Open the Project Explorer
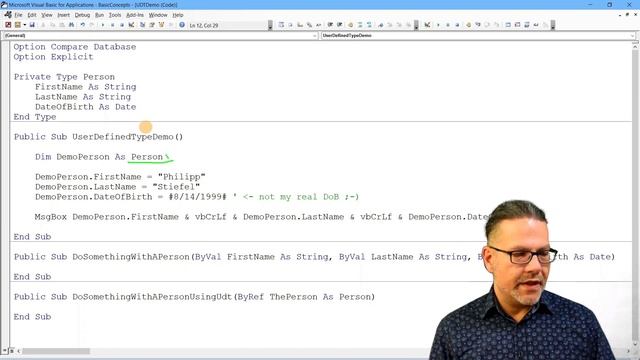Image resolution: width=640 pixels, height=360 pixels. [142, 25]
